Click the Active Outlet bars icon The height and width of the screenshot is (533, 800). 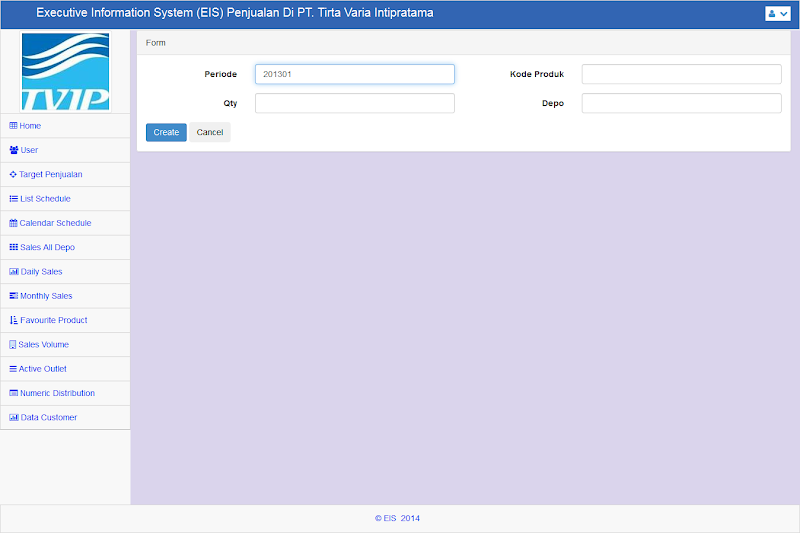pos(13,369)
